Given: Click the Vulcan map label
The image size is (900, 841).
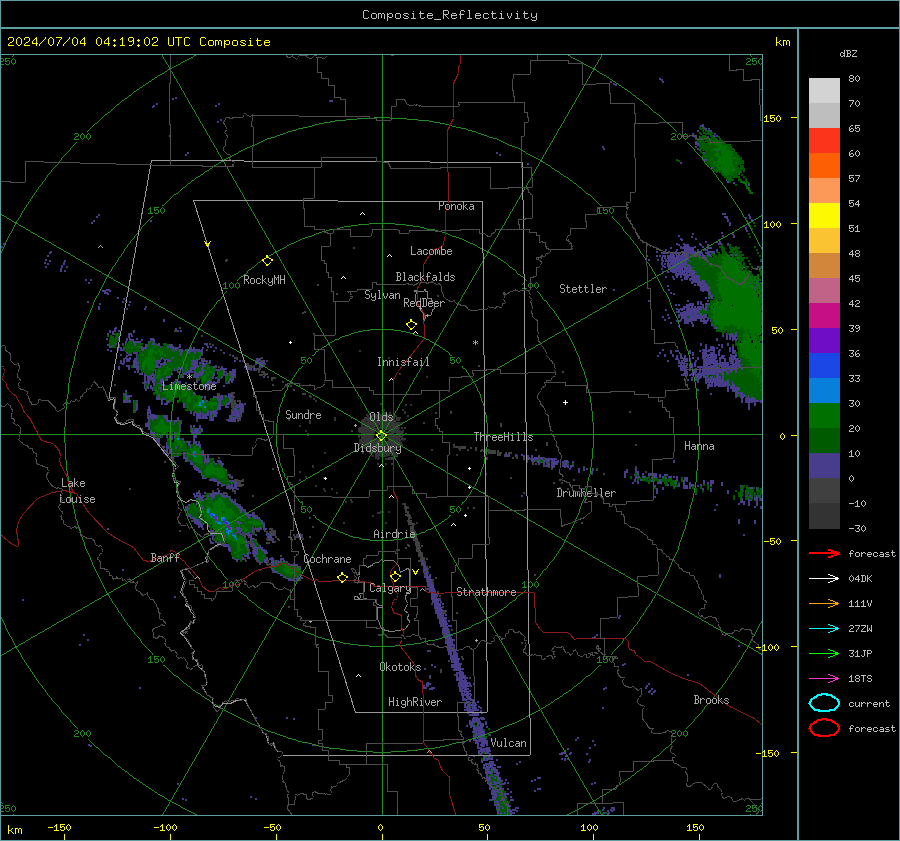Looking at the screenshot, I should (508, 743).
